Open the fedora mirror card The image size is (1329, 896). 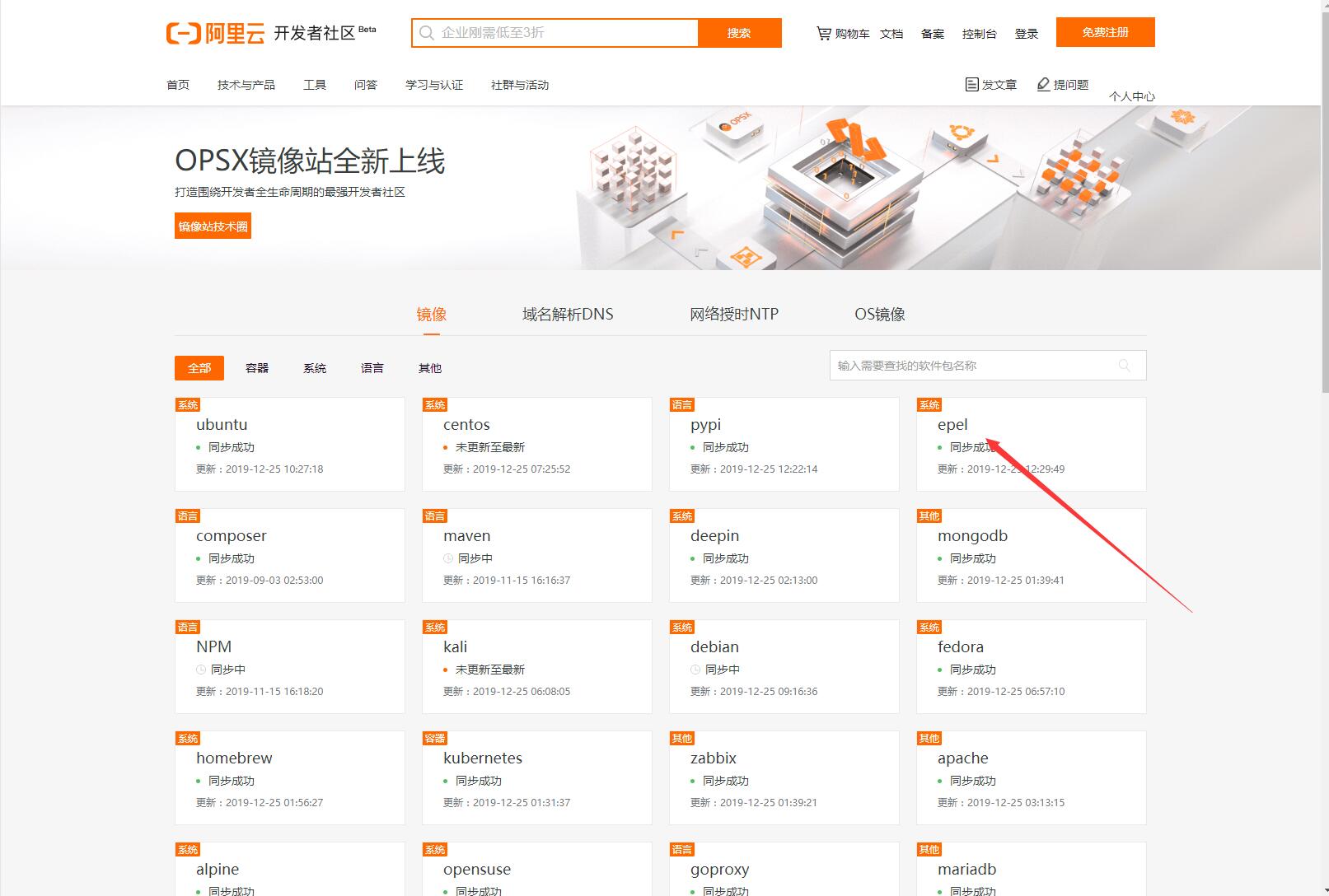pyautogui.click(x=1032, y=667)
